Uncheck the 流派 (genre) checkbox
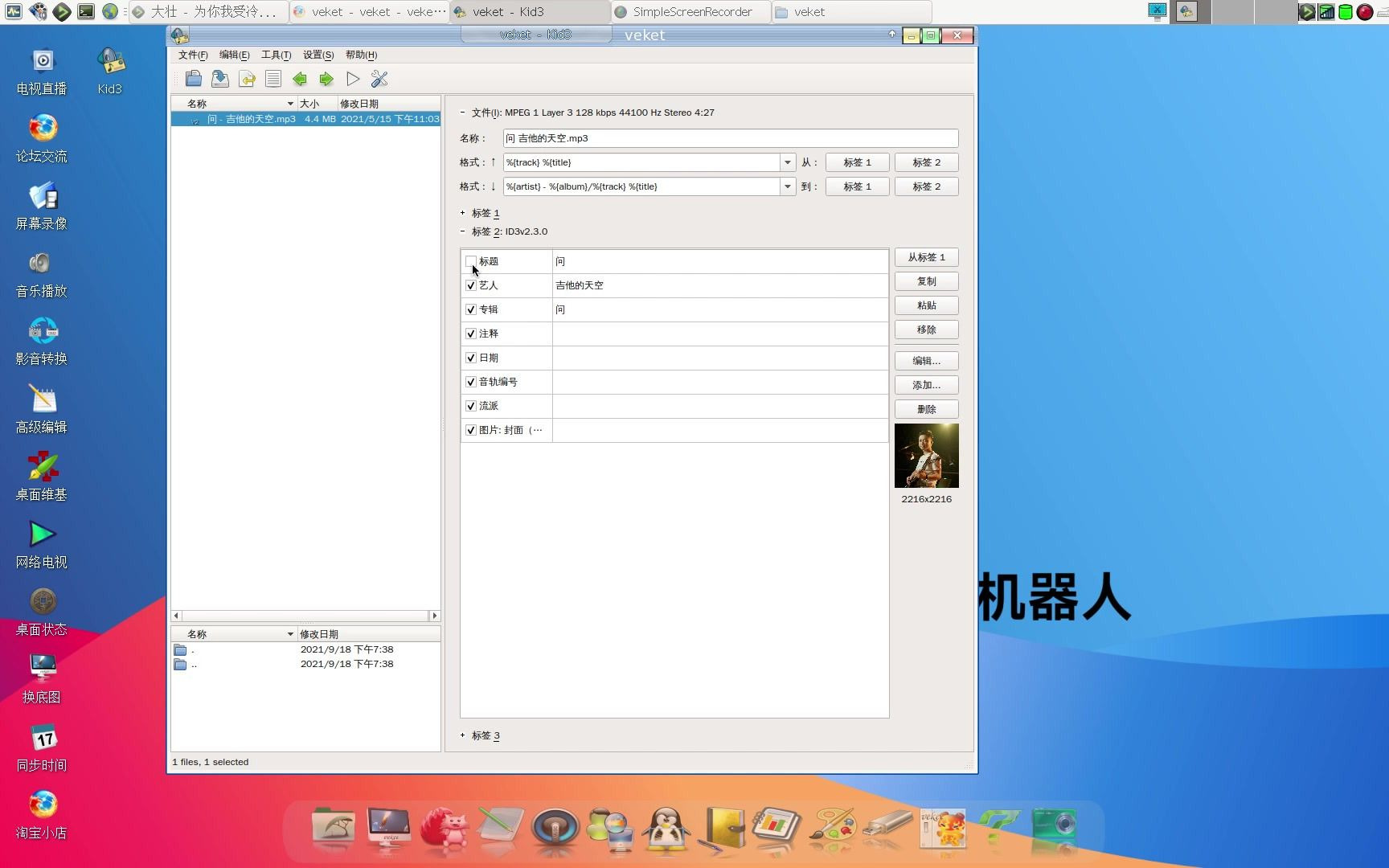Screen dimensions: 1389x868 470,406
